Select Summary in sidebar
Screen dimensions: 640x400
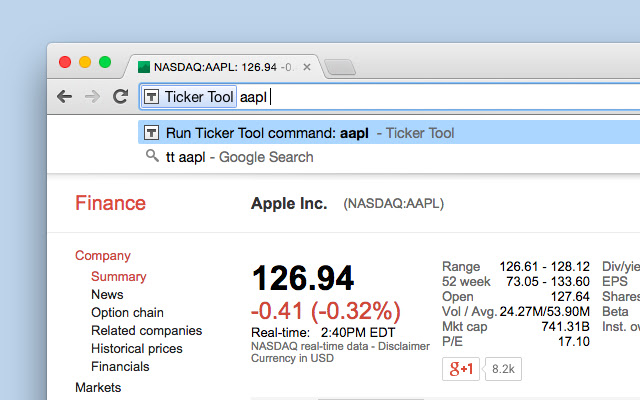click(x=119, y=276)
